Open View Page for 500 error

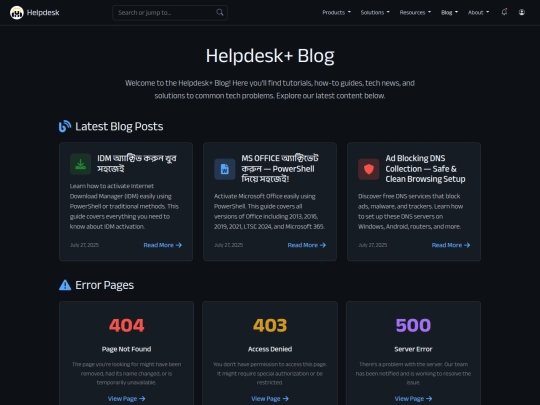pyautogui.click(x=413, y=398)
